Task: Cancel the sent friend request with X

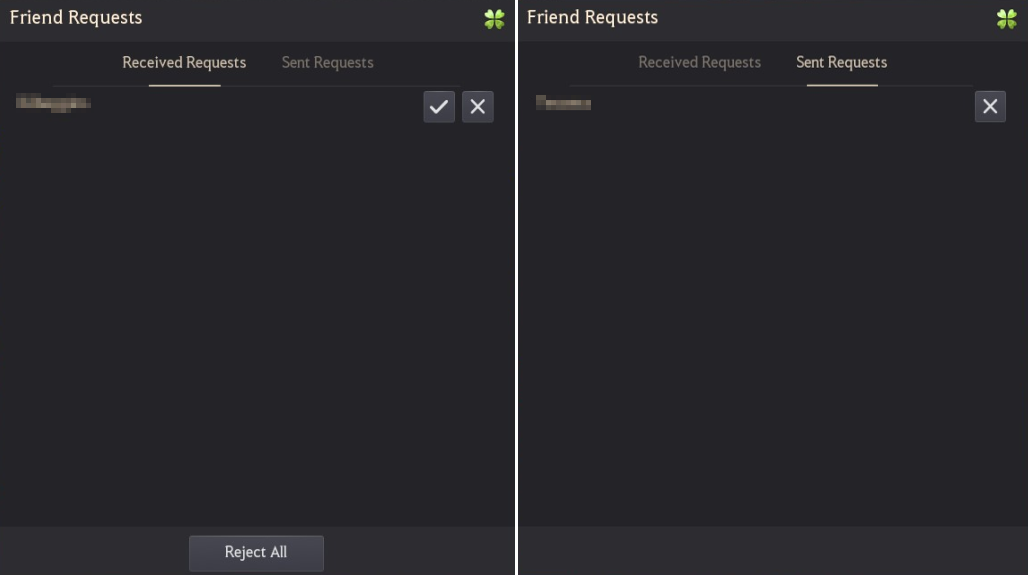Action: tap(990, 106)
